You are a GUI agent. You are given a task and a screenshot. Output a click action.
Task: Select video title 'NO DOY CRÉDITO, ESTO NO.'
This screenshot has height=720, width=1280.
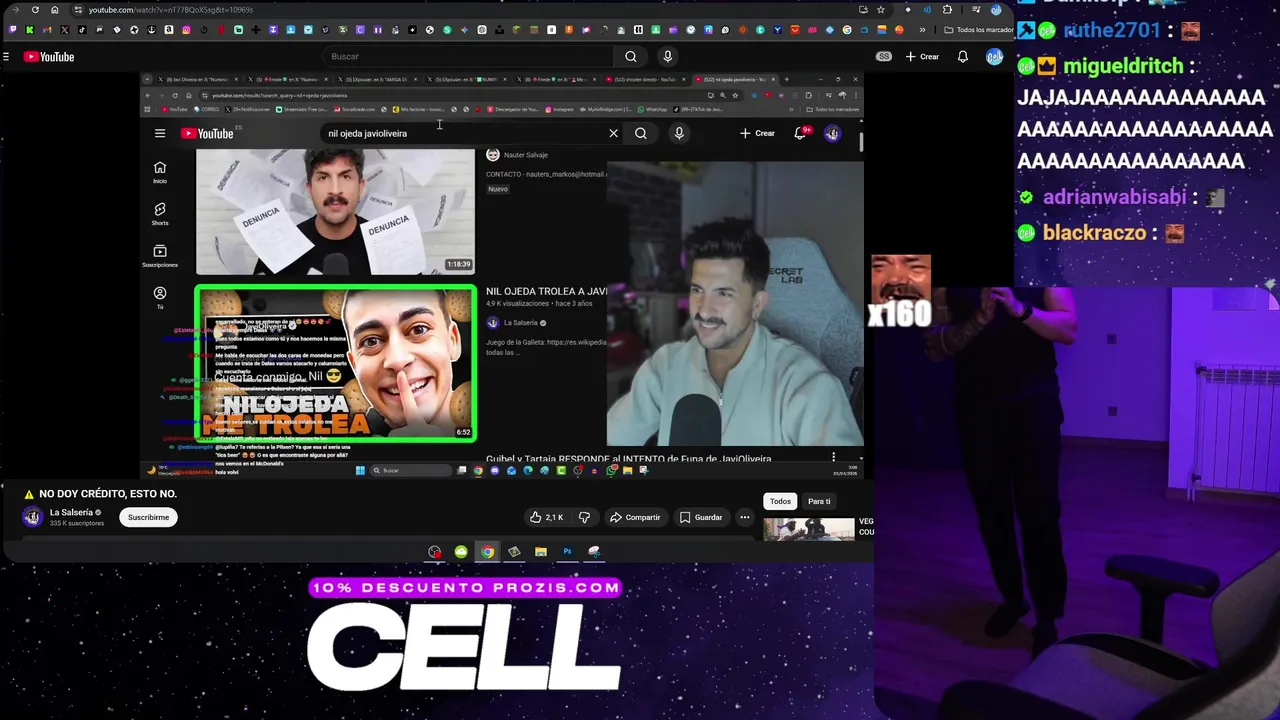108,494
